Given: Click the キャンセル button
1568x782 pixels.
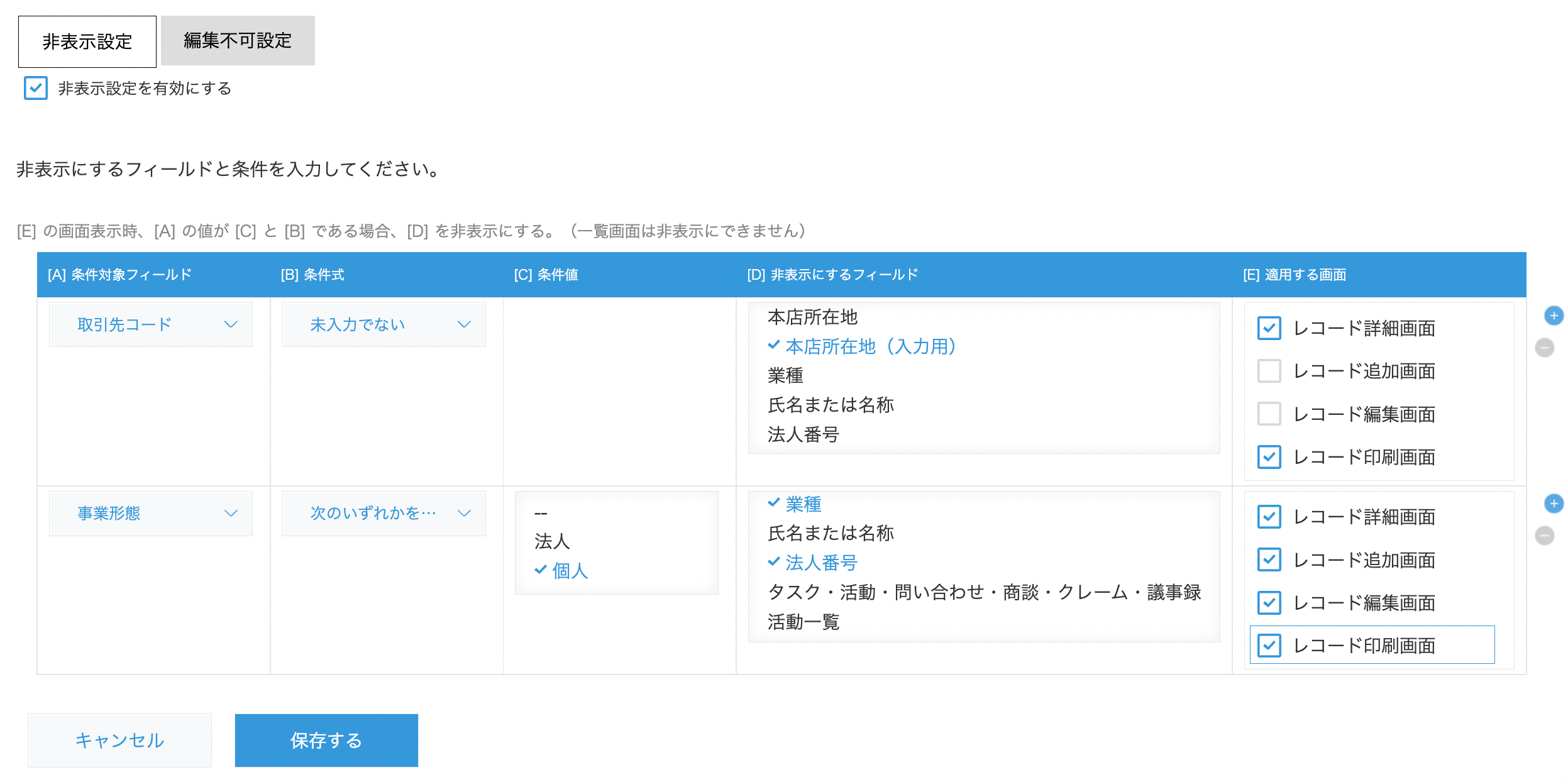Looking at the screenshot, I should tap(119, 740).
